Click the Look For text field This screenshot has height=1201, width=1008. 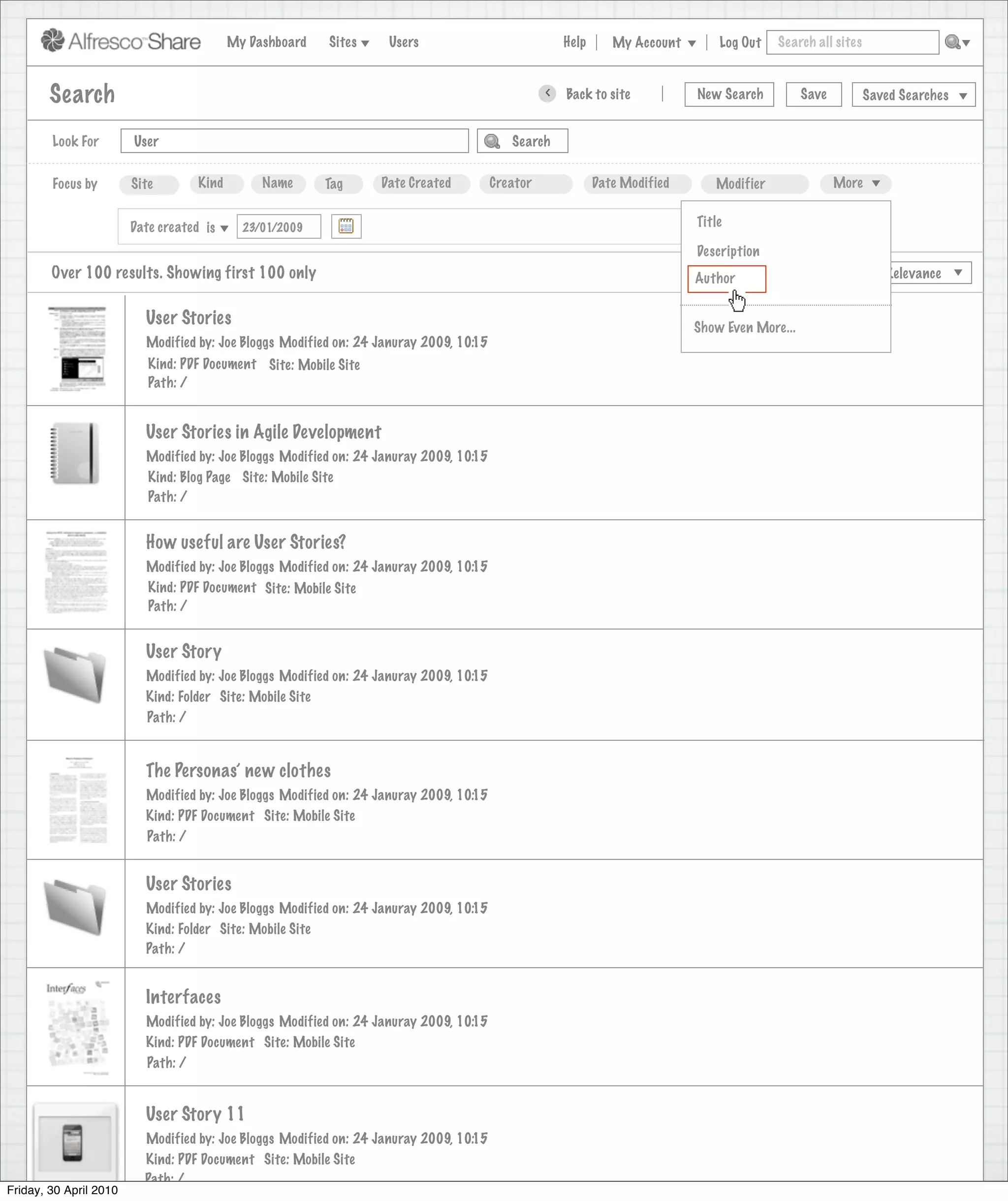point(294,141)
